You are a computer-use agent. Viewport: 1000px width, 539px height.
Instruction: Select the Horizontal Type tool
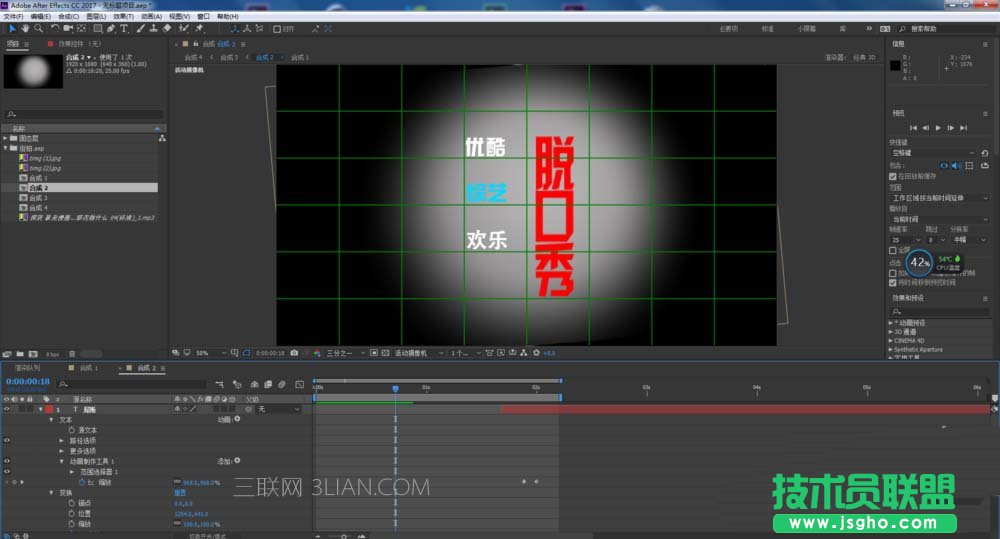[x=124, y=29]
